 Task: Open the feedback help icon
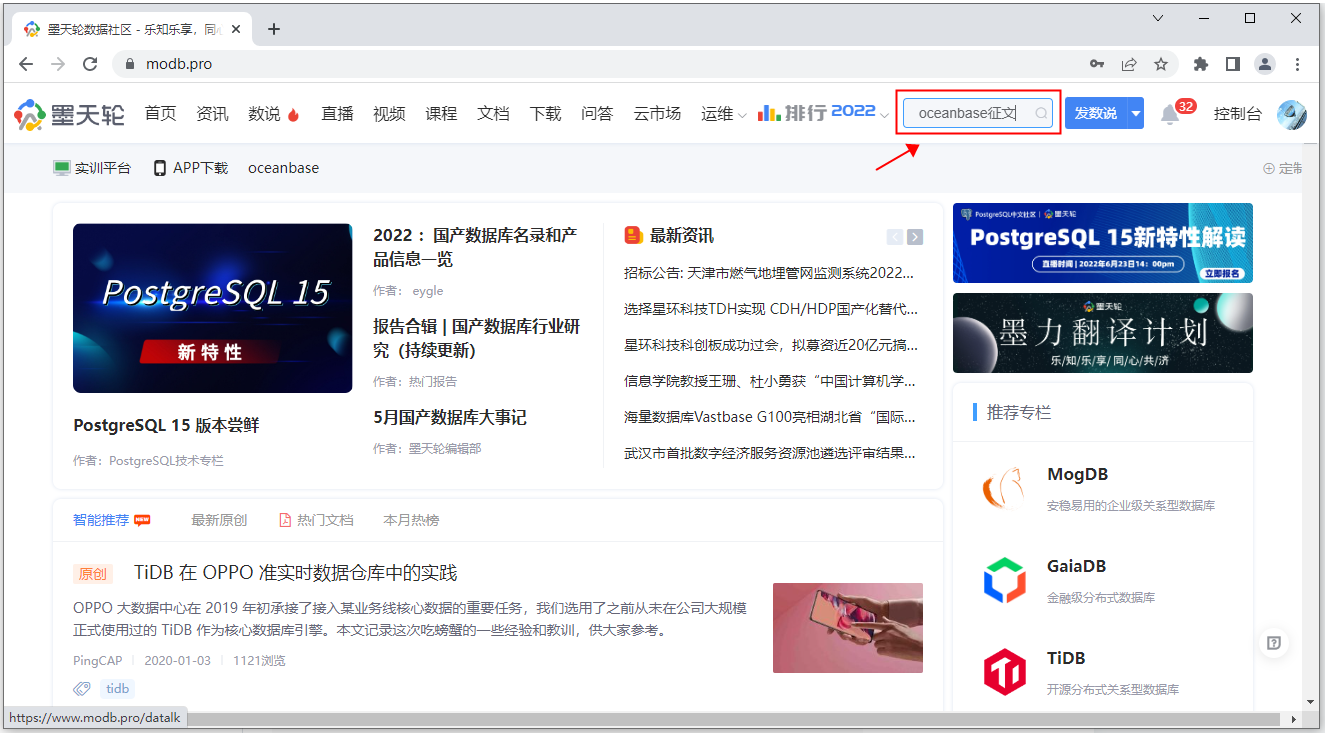[x=1274, y=643]
